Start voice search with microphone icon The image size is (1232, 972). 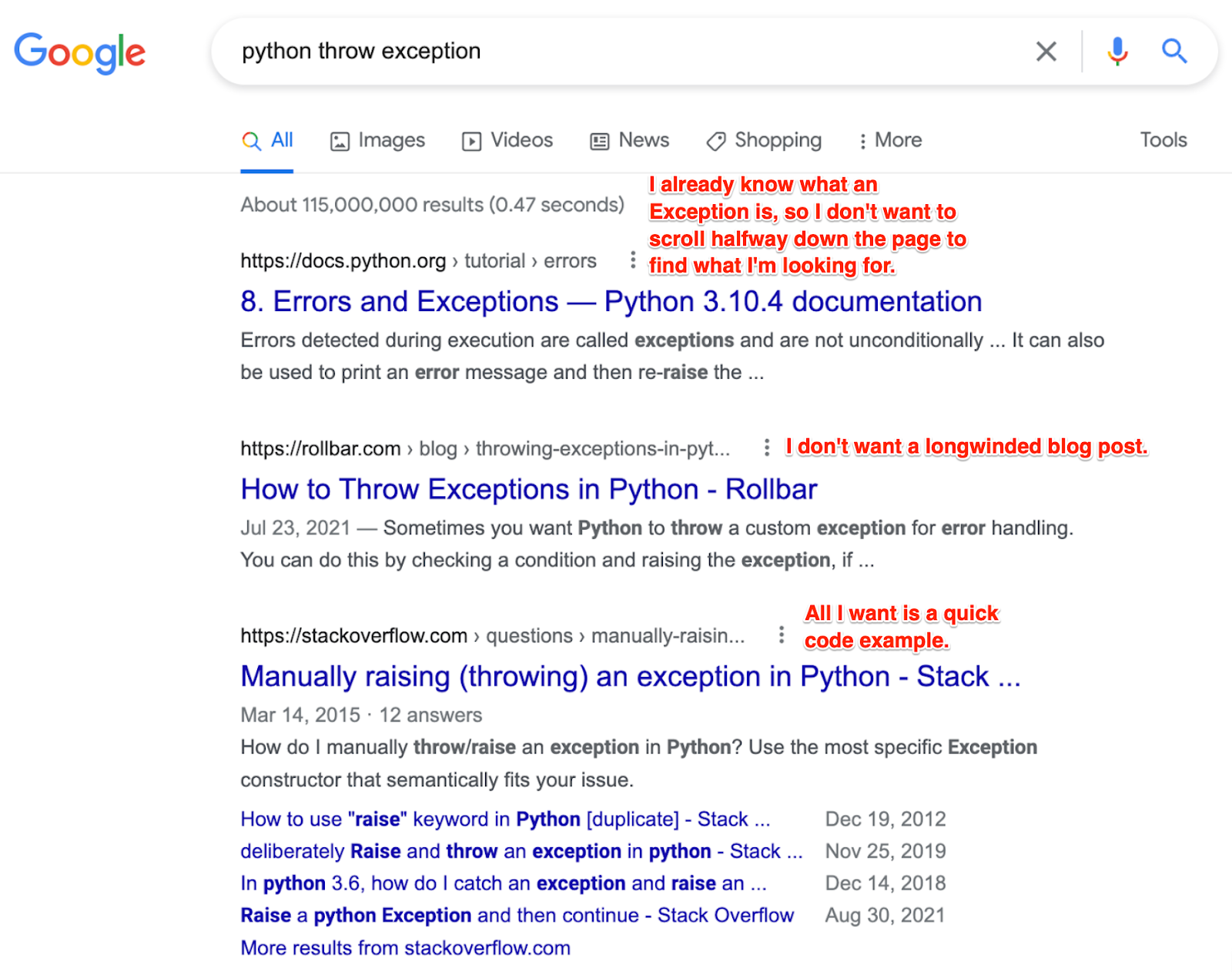point(1117,52)
